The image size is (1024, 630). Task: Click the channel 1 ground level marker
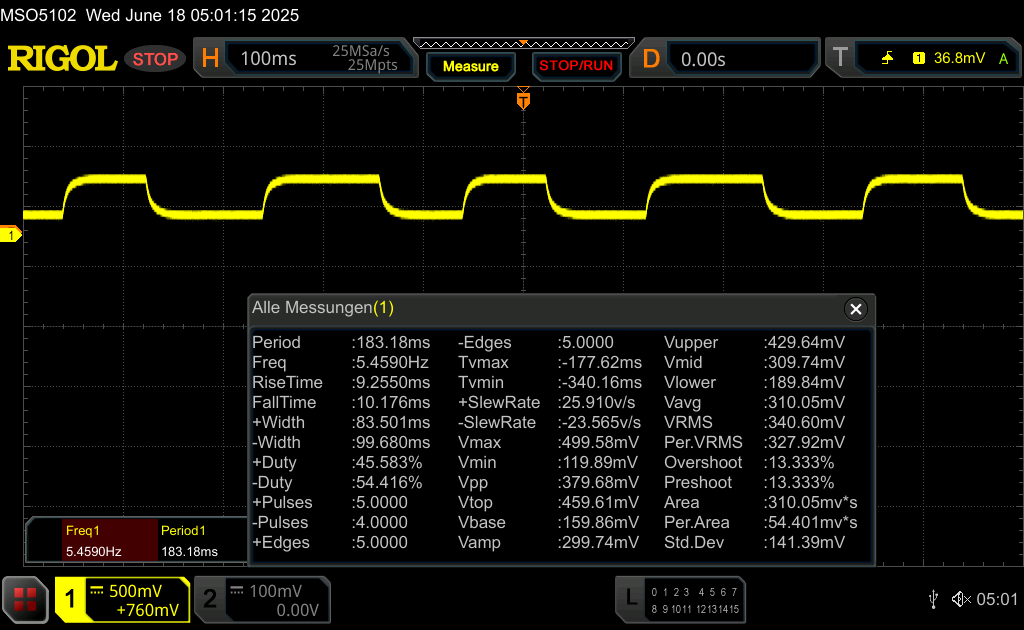[x=10, y=234]
